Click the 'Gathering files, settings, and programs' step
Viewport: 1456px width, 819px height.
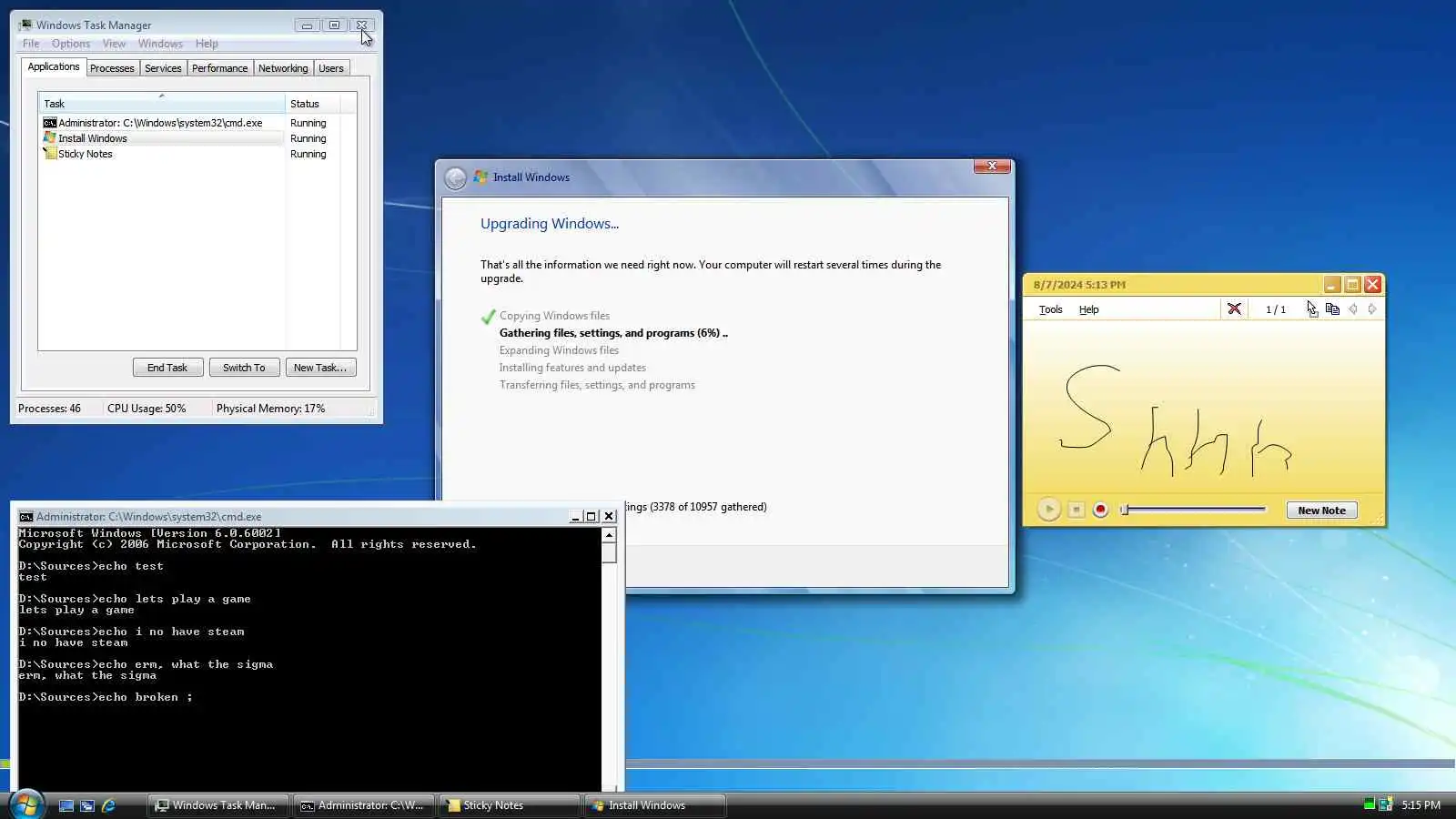pos(613,333)
